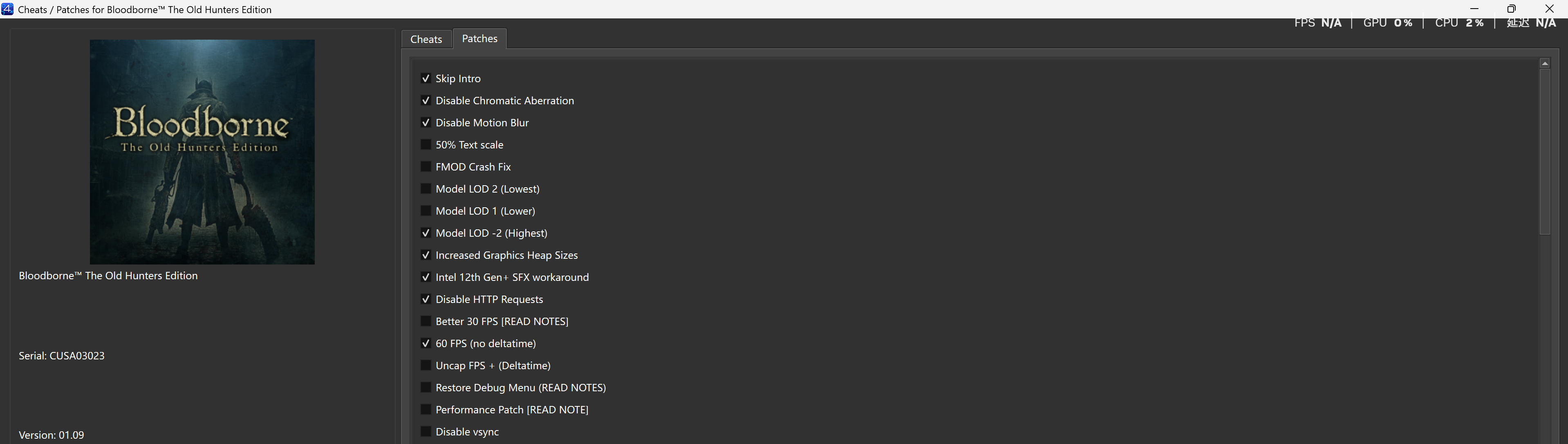This screenshot has width=1568, height=444.
Task: Enable Better 30 FPS patch
Action: coord(426,322)
